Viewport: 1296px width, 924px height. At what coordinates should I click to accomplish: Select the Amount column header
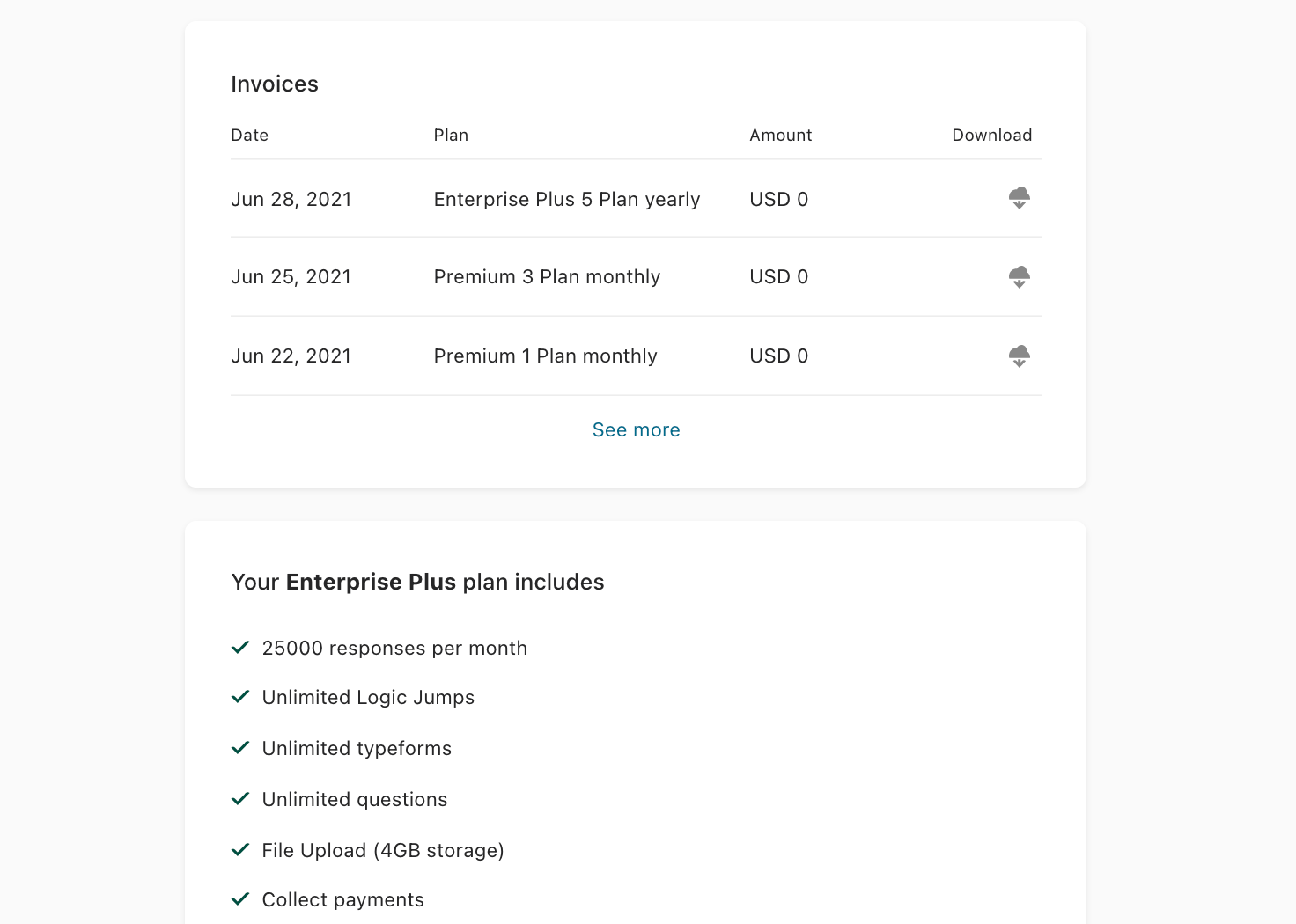(781, 135)
